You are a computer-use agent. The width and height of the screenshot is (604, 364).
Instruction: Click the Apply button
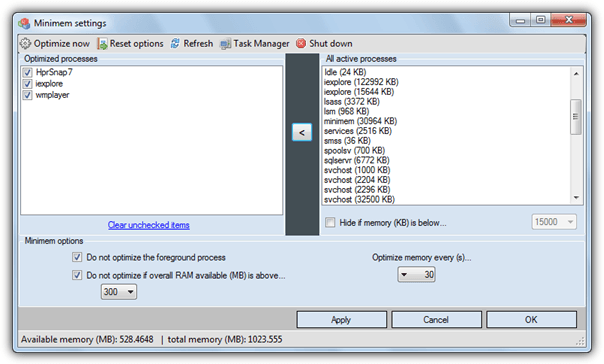point(341,320)
